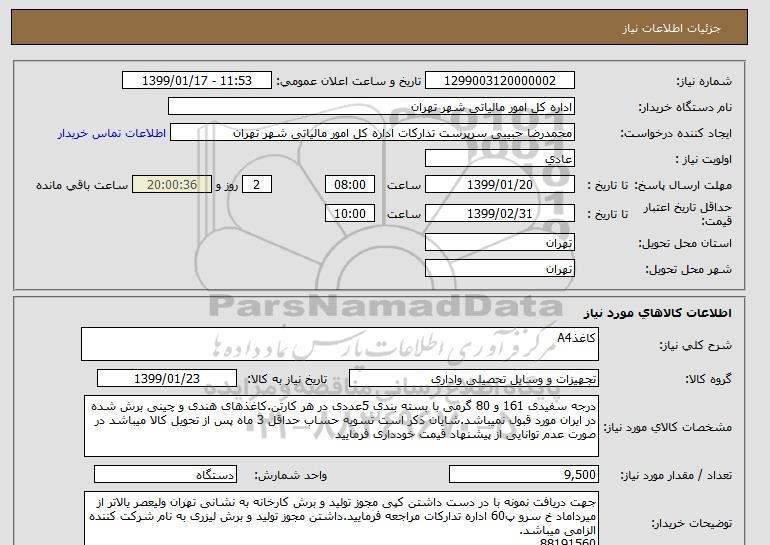Click the quantity field 9,500
770x545 pixels.
click(x=524, y=474)
